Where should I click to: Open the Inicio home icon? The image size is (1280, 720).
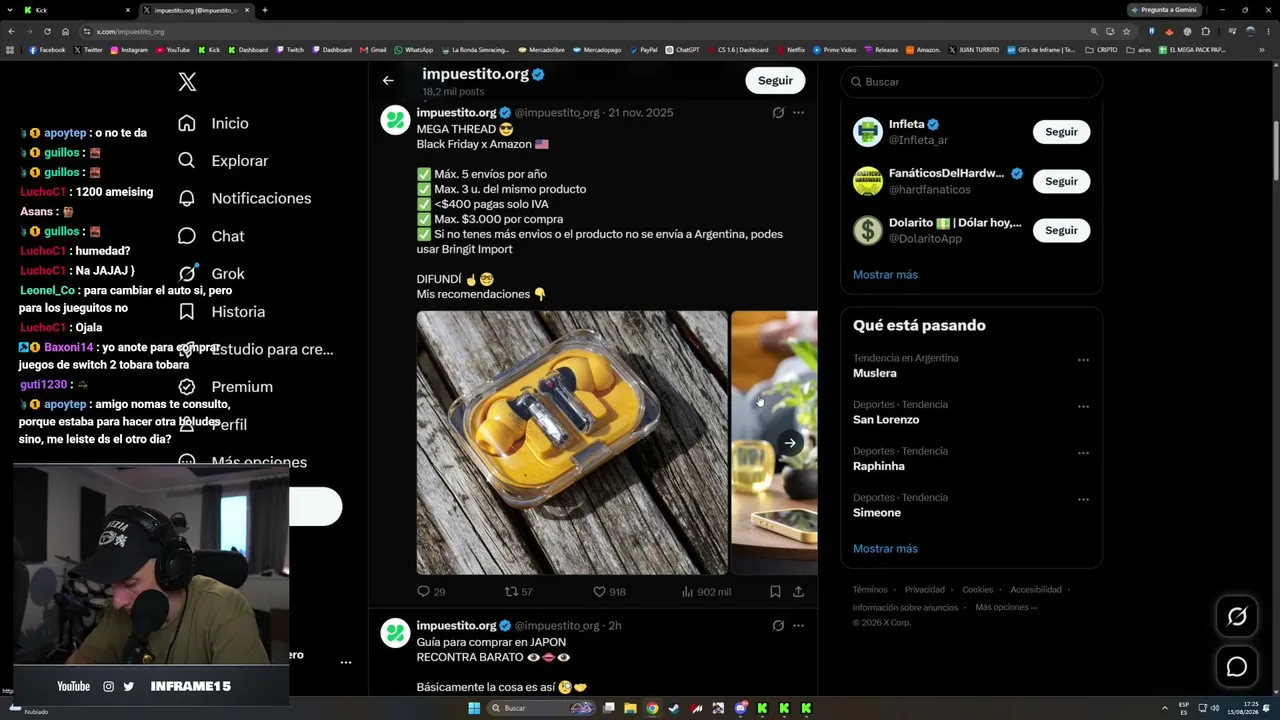(x=187, y=123)
